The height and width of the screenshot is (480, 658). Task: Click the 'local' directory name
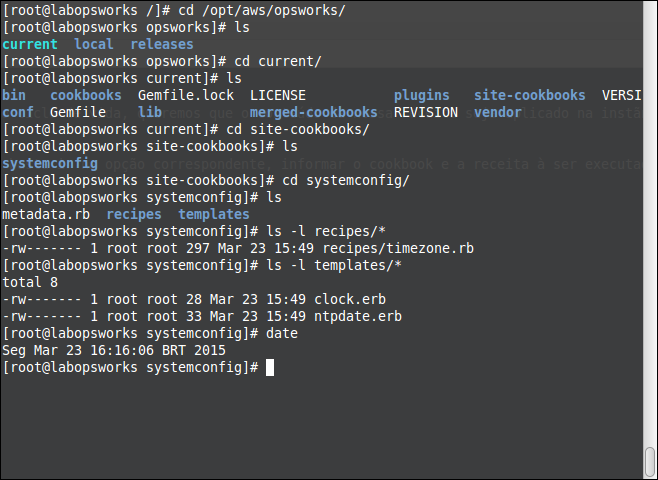[94, 44]
